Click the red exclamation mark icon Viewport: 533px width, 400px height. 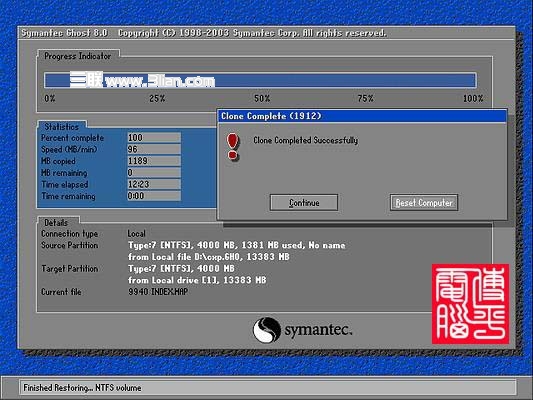click(x=233, y=147)
